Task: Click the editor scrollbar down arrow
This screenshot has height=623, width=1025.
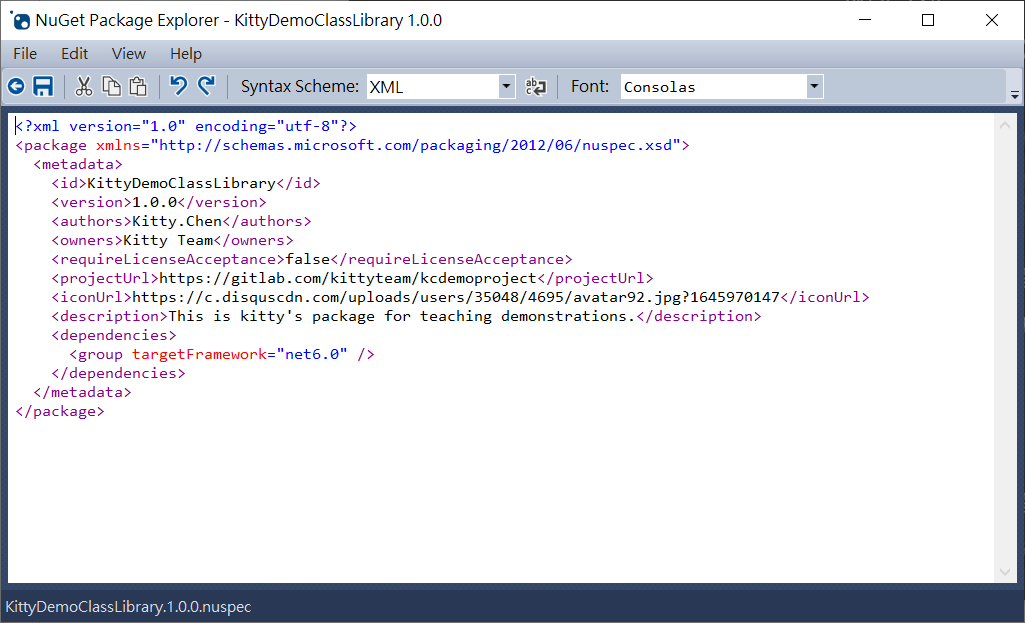Action: click(x=1005, y=572)
